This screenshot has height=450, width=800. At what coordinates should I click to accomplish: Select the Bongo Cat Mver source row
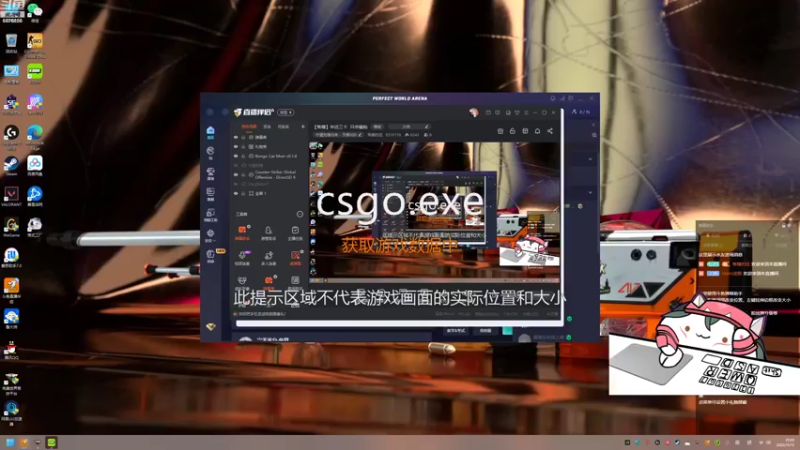click(x=269, y=156)
